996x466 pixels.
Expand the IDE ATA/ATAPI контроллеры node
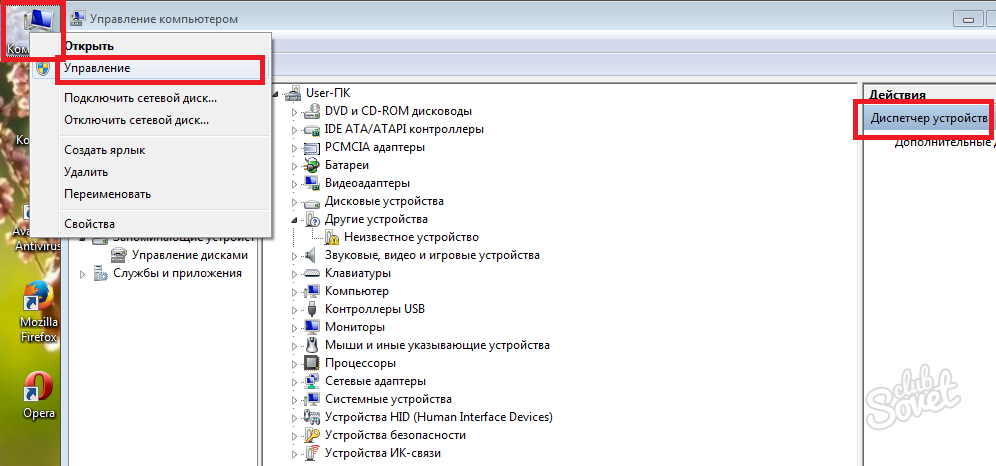tap(295, 130)
